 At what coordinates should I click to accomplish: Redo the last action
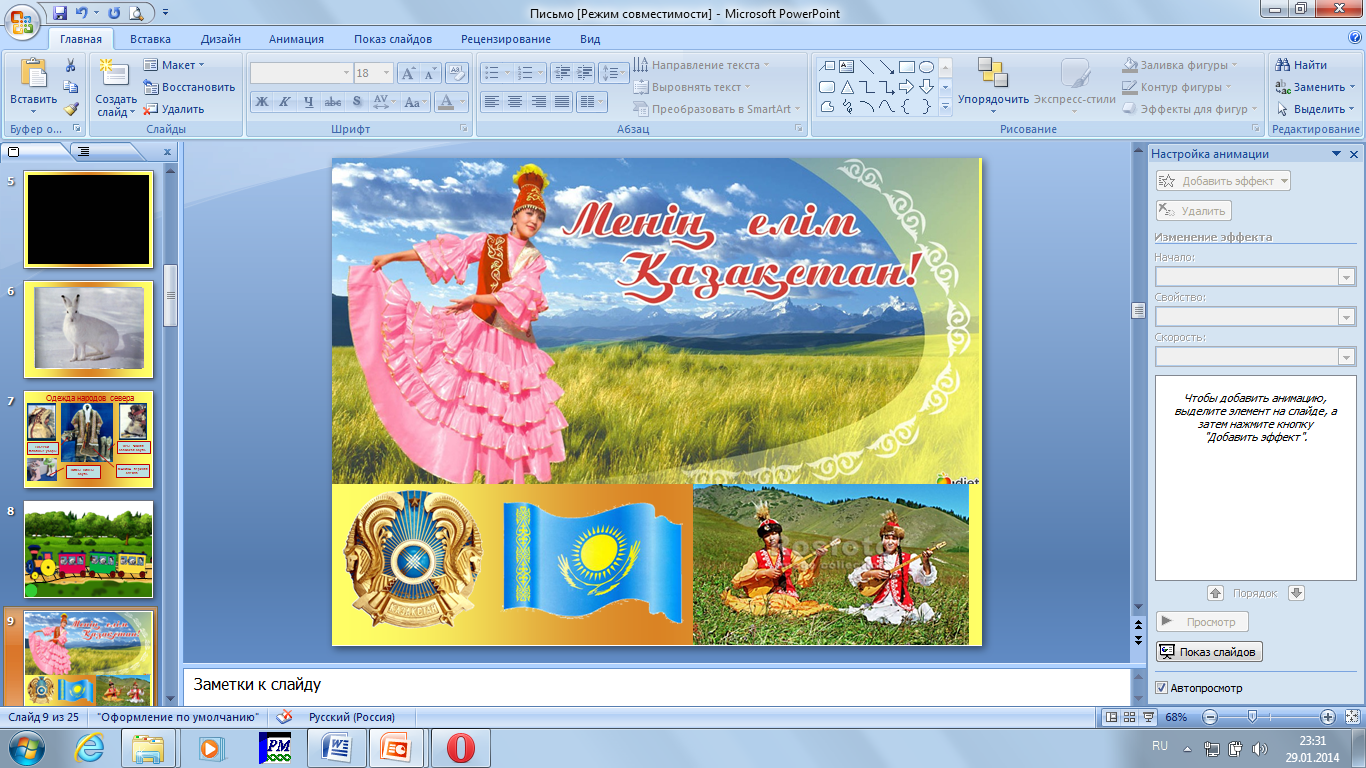[x=114, y=13]
